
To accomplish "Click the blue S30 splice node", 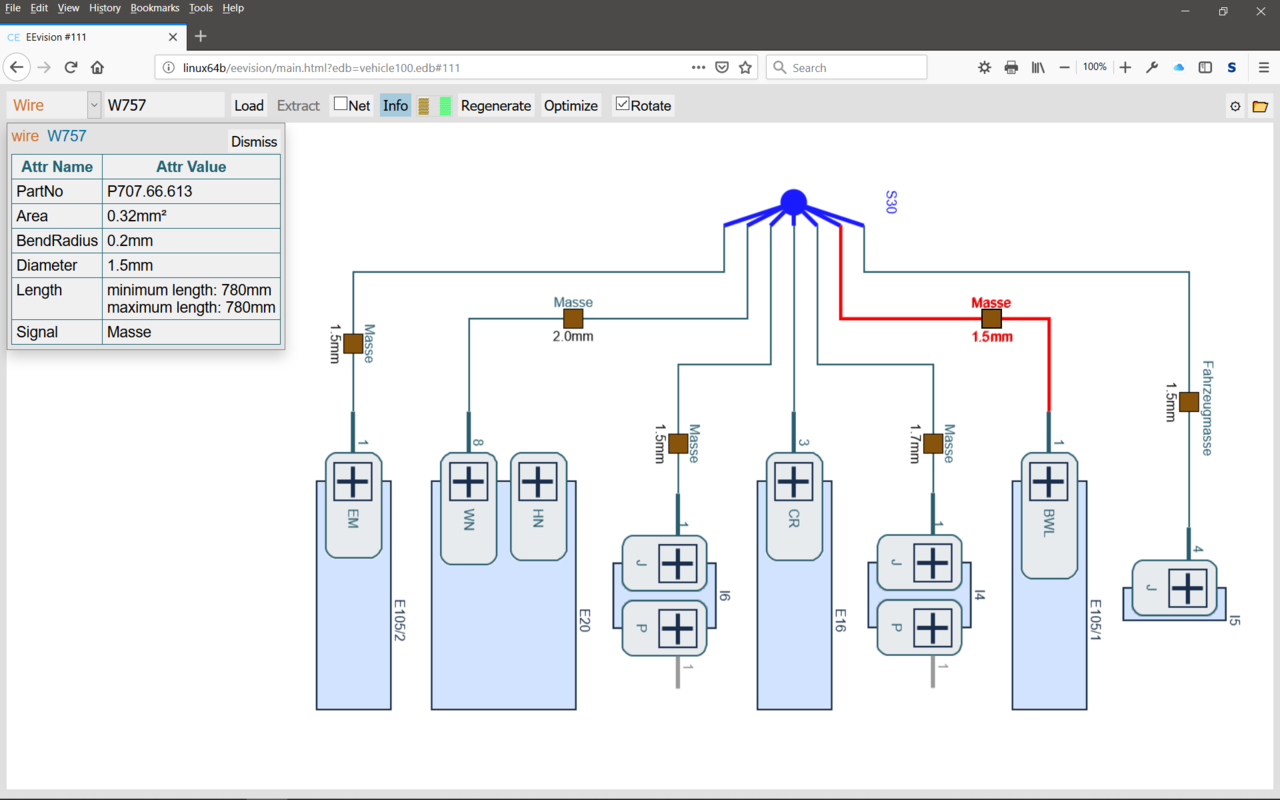I will pyautogui.click(x=793, y=202).
